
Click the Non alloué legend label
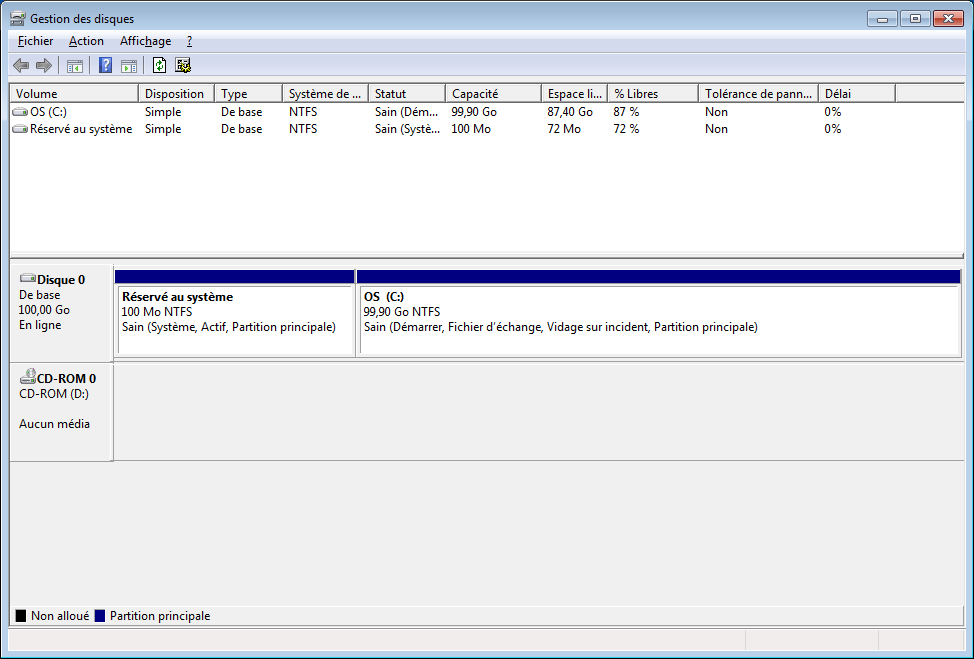pos(60,616)
